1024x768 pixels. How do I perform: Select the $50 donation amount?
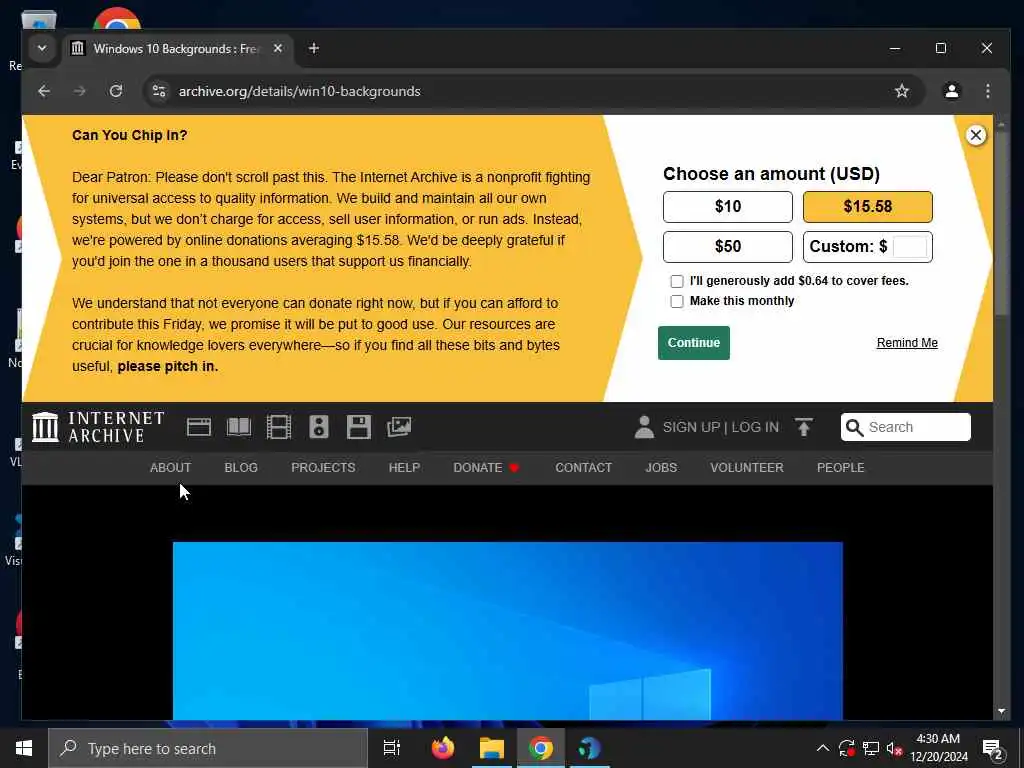click(728, 247)
